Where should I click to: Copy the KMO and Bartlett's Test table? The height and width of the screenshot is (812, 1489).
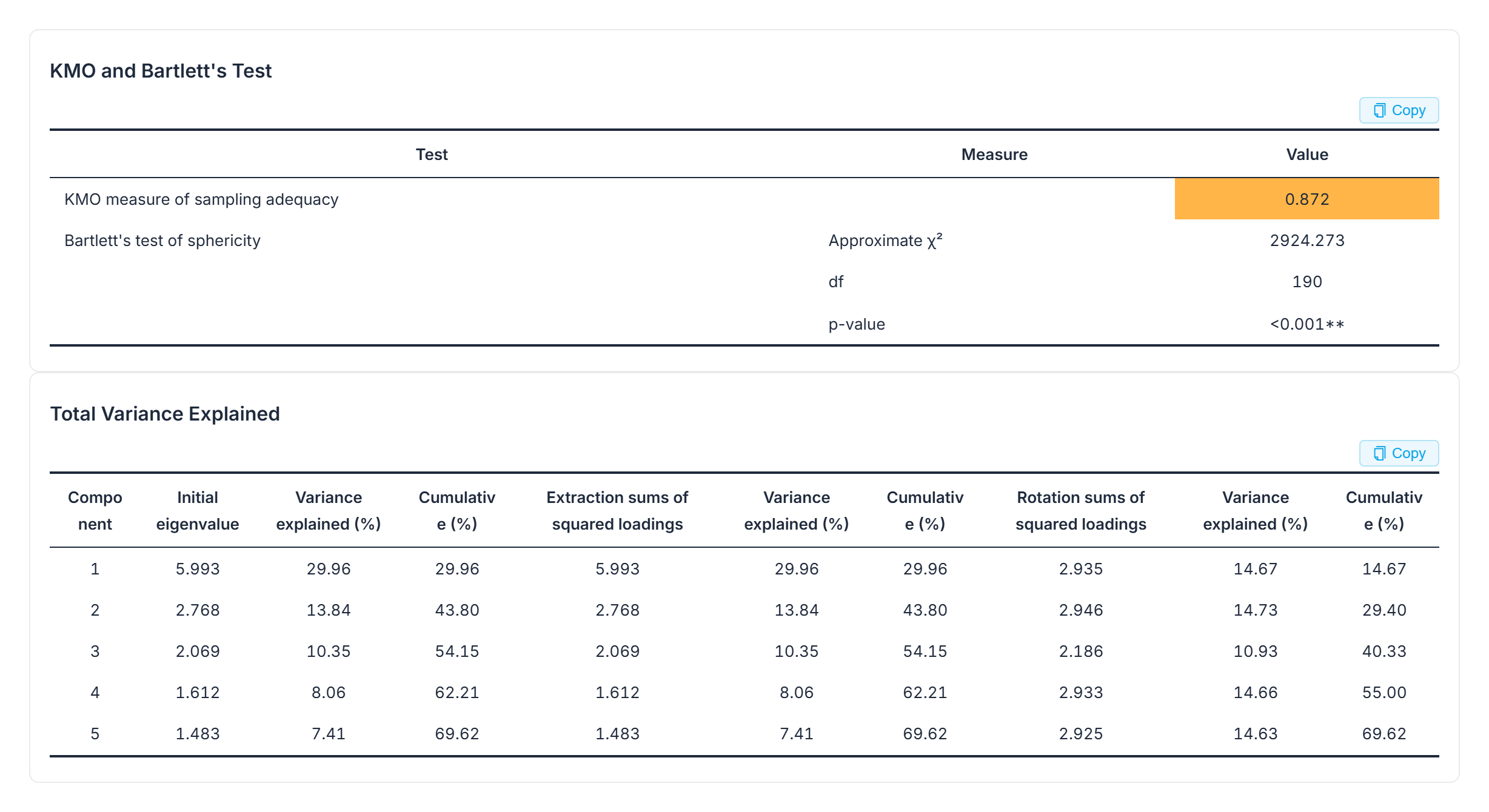[x=1399, y=110]
